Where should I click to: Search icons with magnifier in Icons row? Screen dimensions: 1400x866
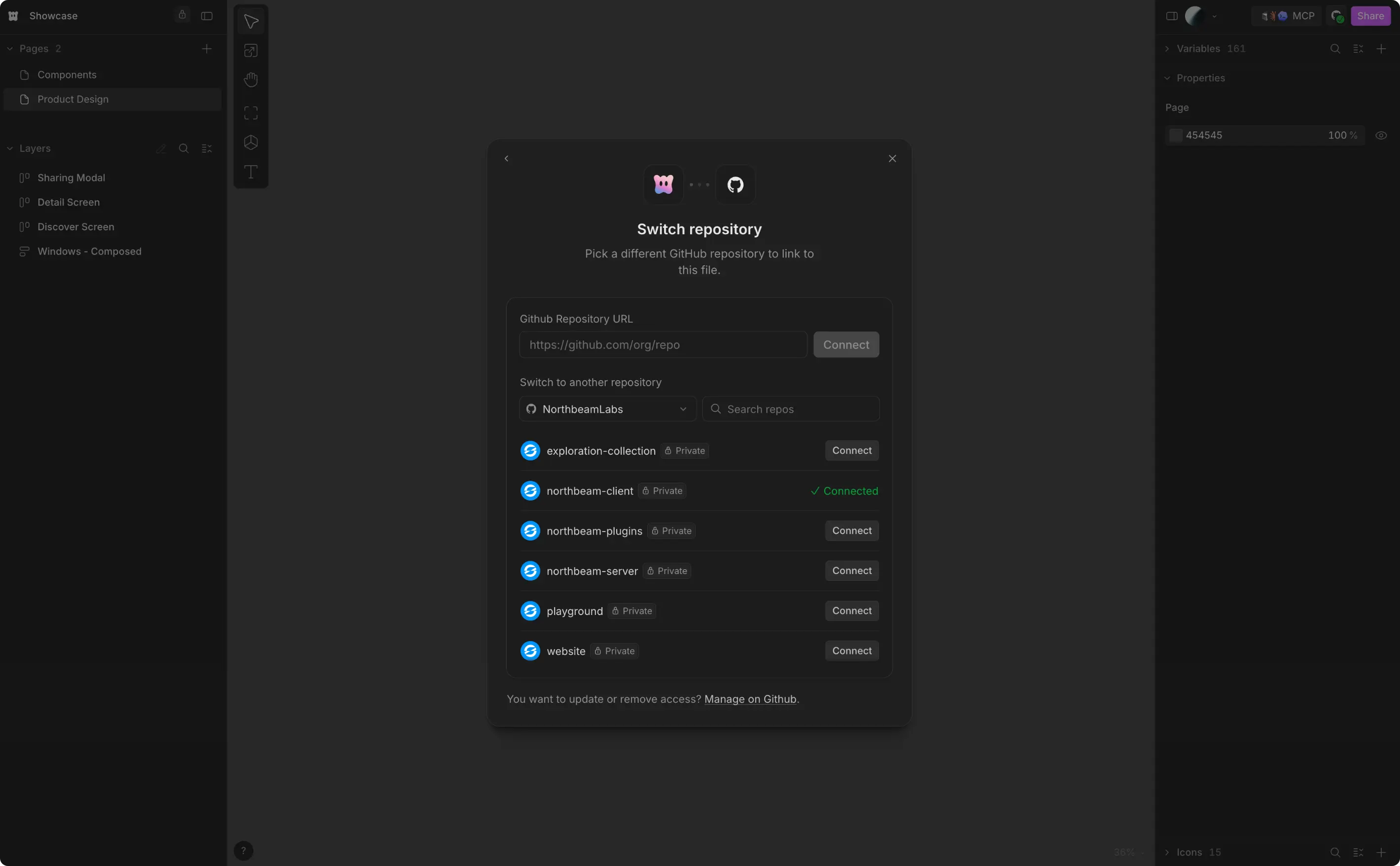[x=1335, y=852]
